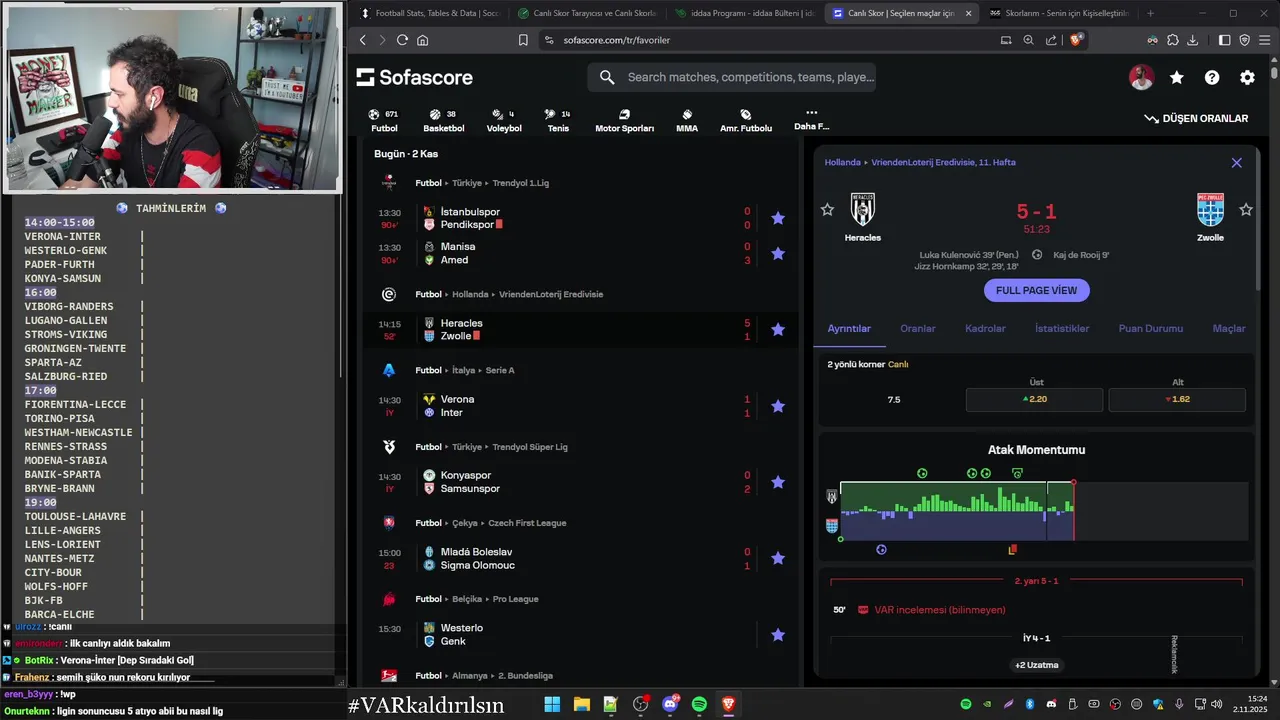1280x720 pixels.
Task: Switch to the İstatistikler tab
Action: (x=1062, y=328)
